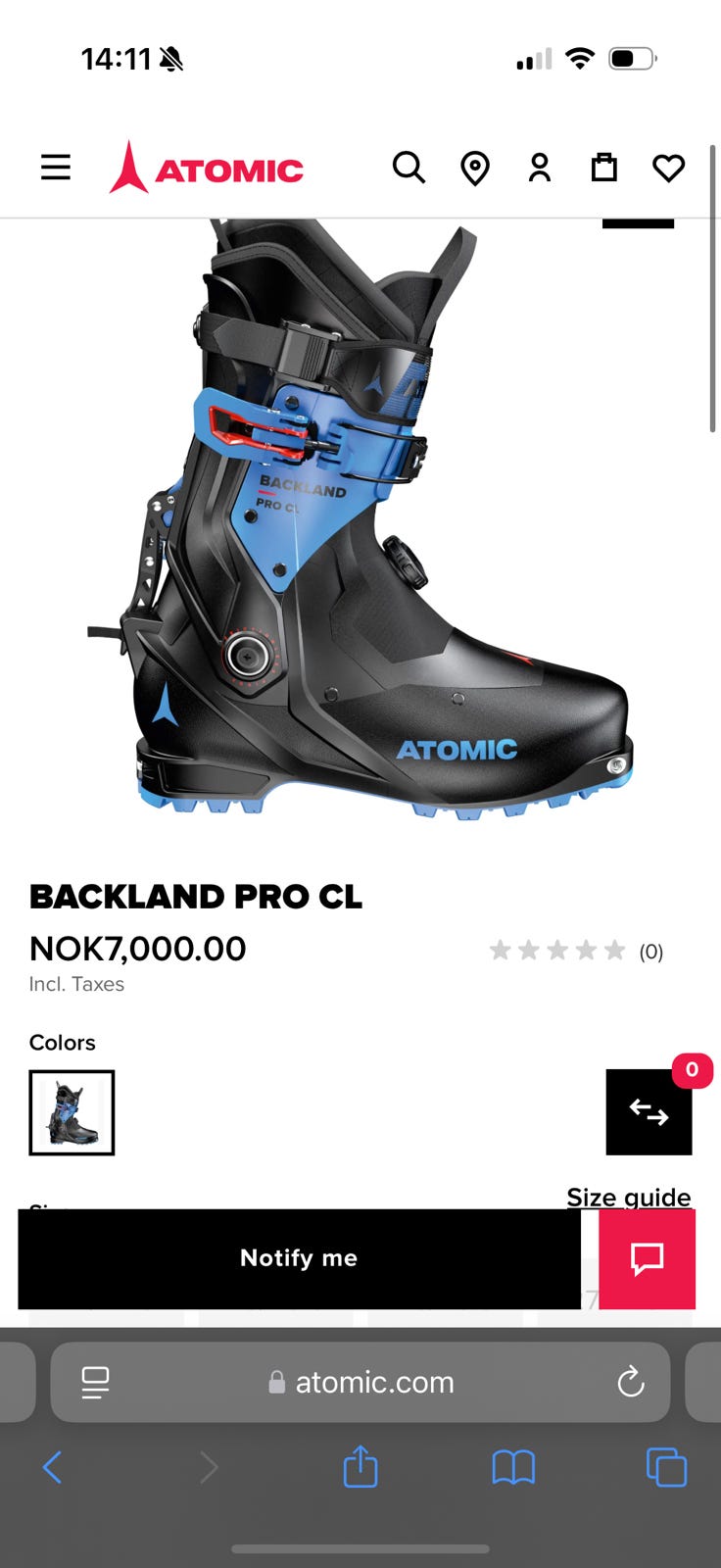Click the compare arrows button

(649, 1111)
